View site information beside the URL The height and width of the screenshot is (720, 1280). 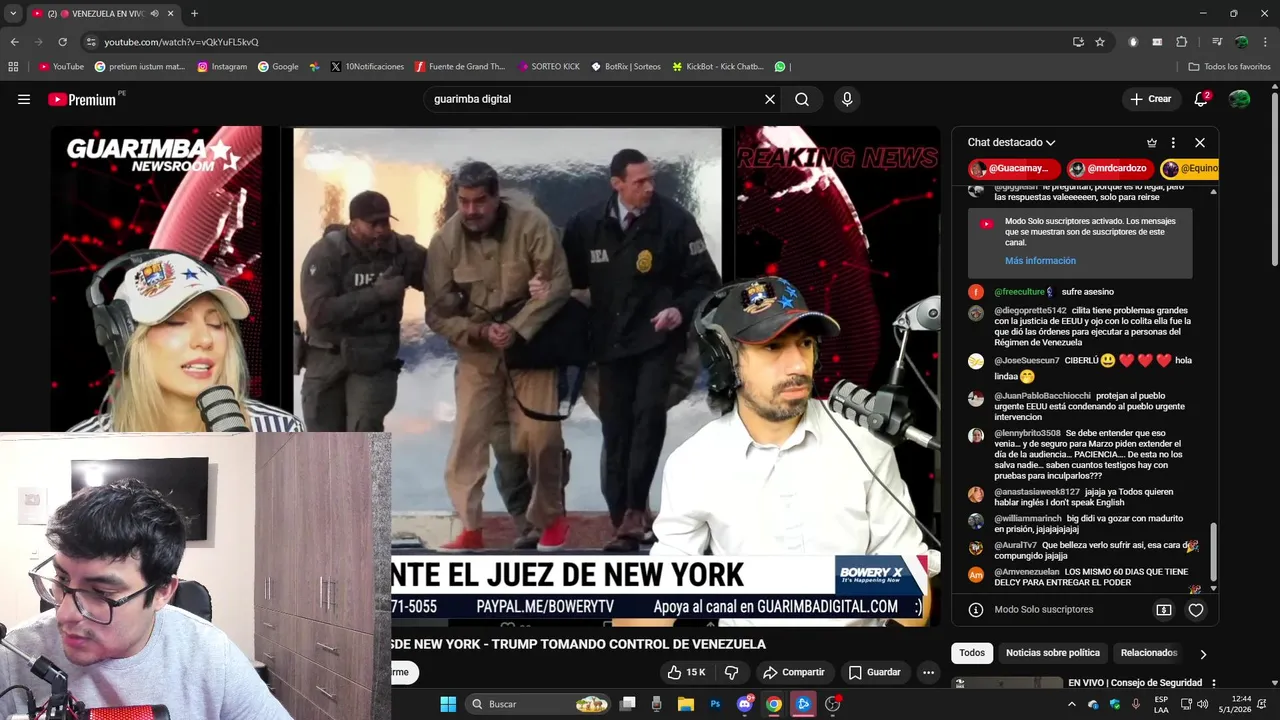point(91,42)
